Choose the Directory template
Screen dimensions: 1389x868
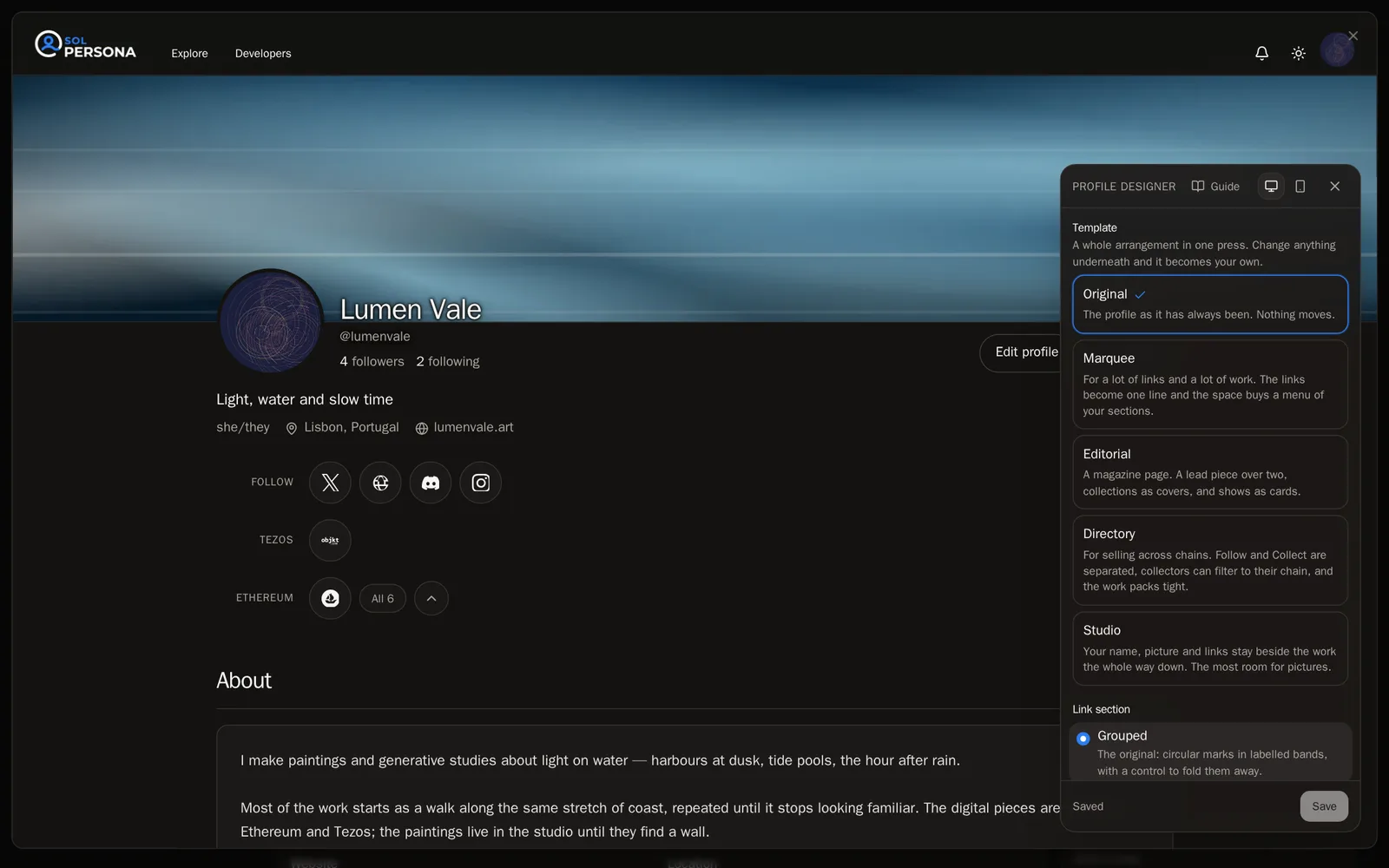point(1210,560)
